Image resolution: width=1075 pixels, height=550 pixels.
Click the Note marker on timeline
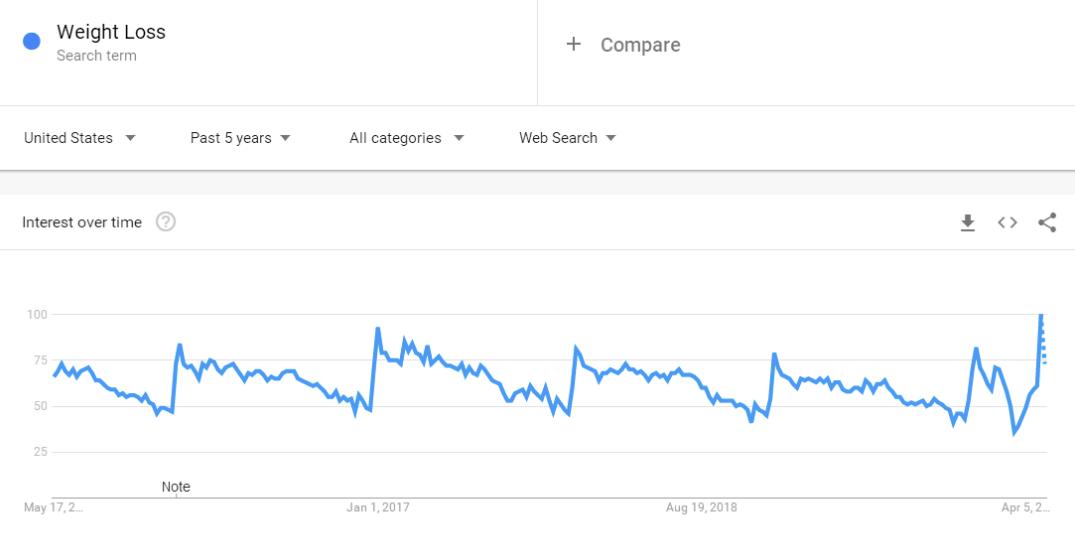tap(176, 487)
